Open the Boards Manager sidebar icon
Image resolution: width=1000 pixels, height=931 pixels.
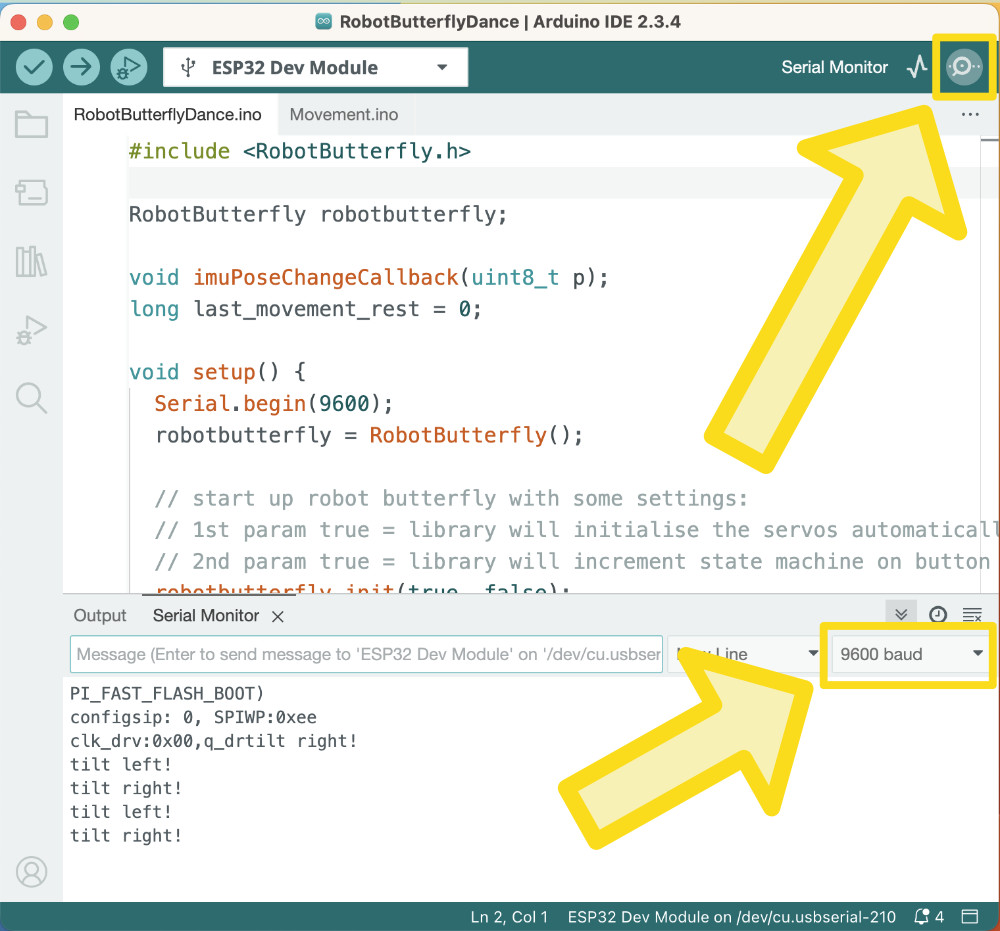(31, 192)
